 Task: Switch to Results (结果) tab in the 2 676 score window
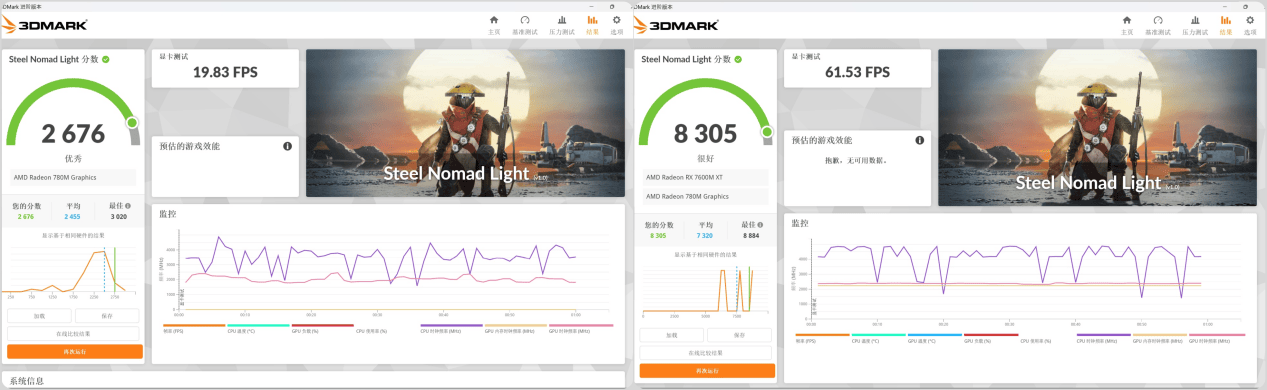click(x=592, y=24)
